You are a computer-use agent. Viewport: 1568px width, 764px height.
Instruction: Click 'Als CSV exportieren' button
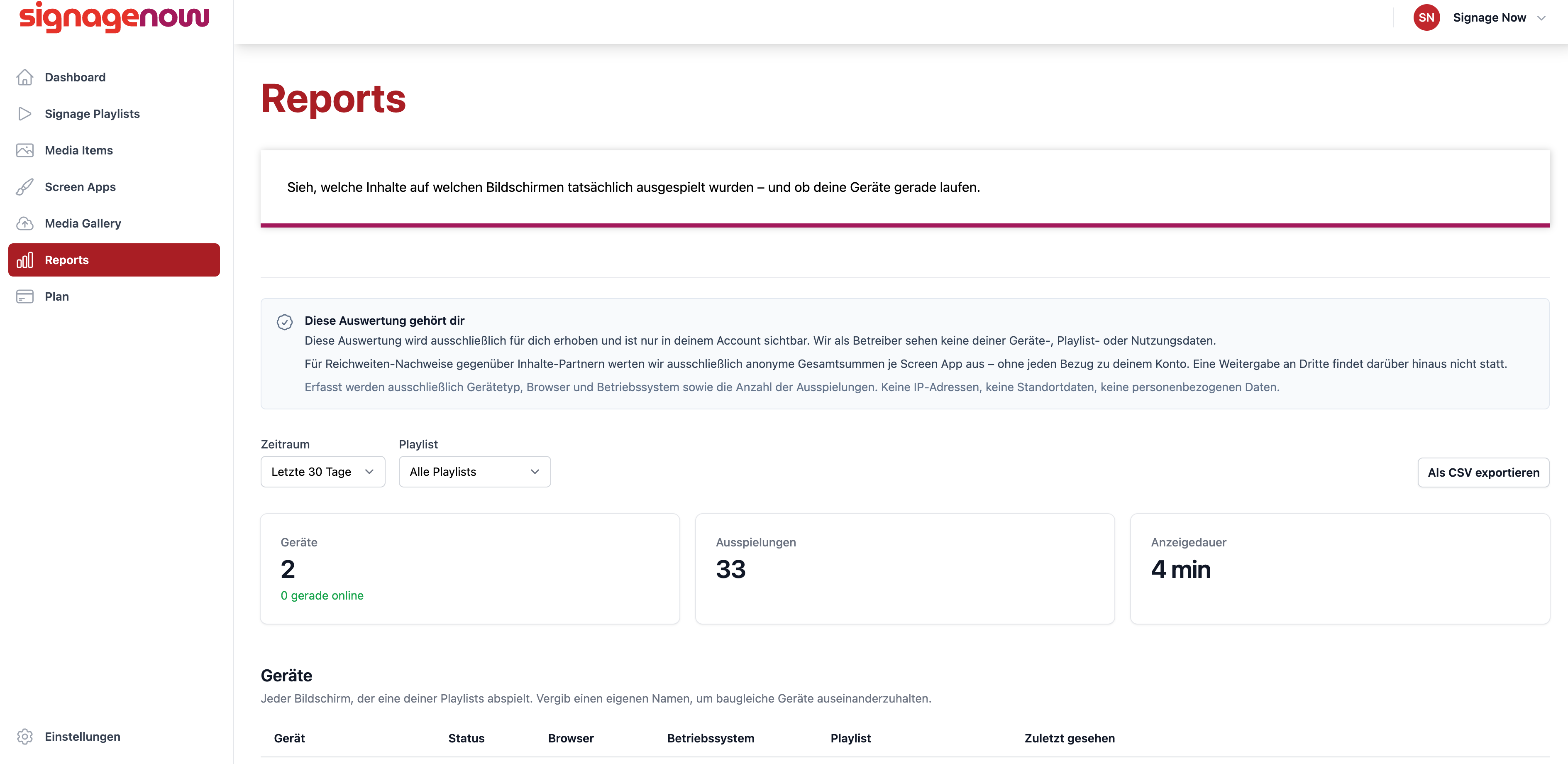1483,473
